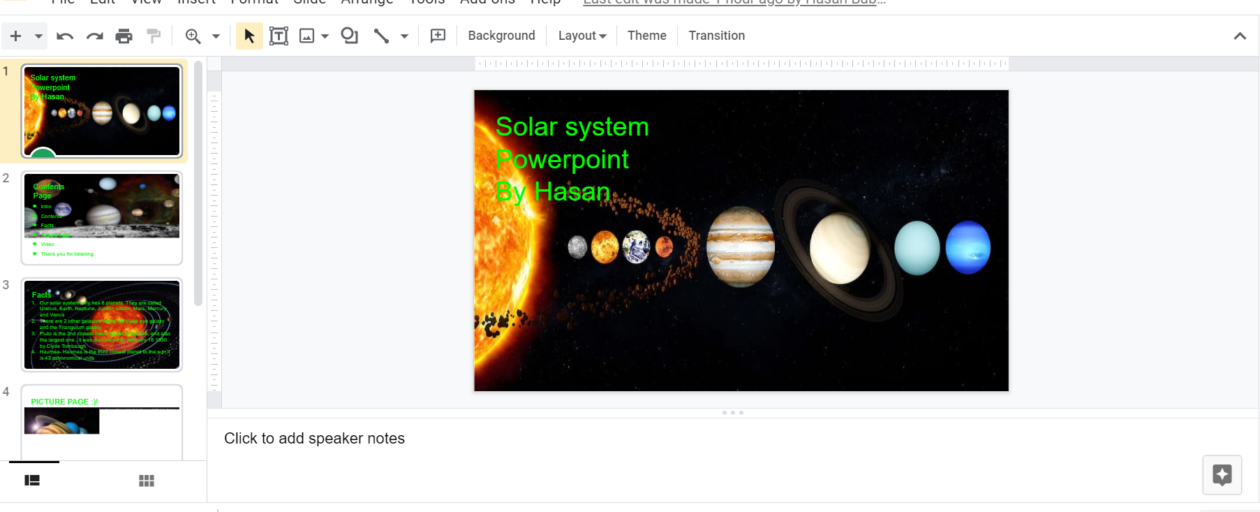Image resolution: width=1260 pixels, height=512 pixels.
Task: Open the Transition panel
Action: click(717, 36)
